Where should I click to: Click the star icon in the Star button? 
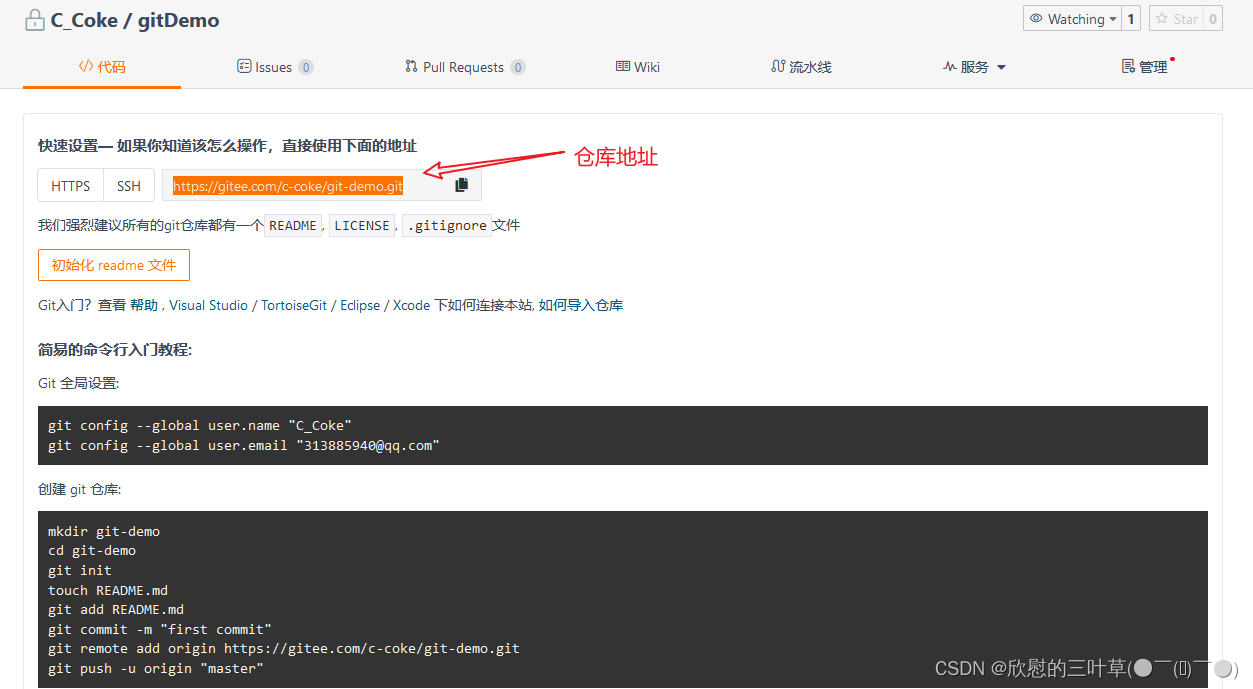click(1162, 19)
